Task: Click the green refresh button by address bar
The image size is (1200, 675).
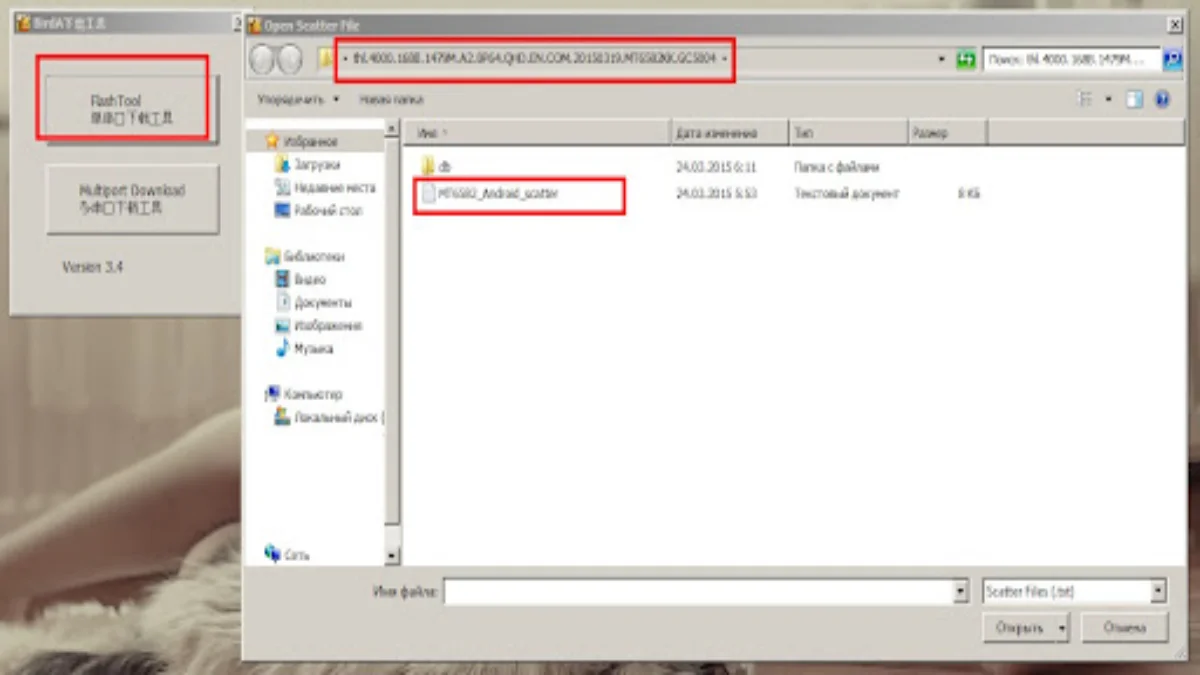Action: tap(965, 60)
